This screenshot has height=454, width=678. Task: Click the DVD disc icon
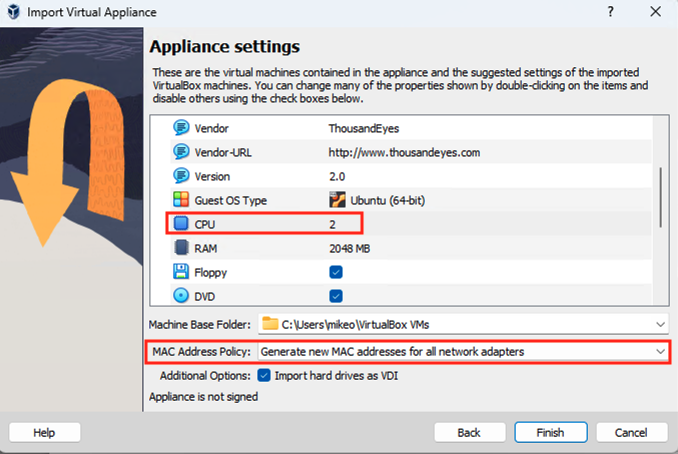click(181, 295)
